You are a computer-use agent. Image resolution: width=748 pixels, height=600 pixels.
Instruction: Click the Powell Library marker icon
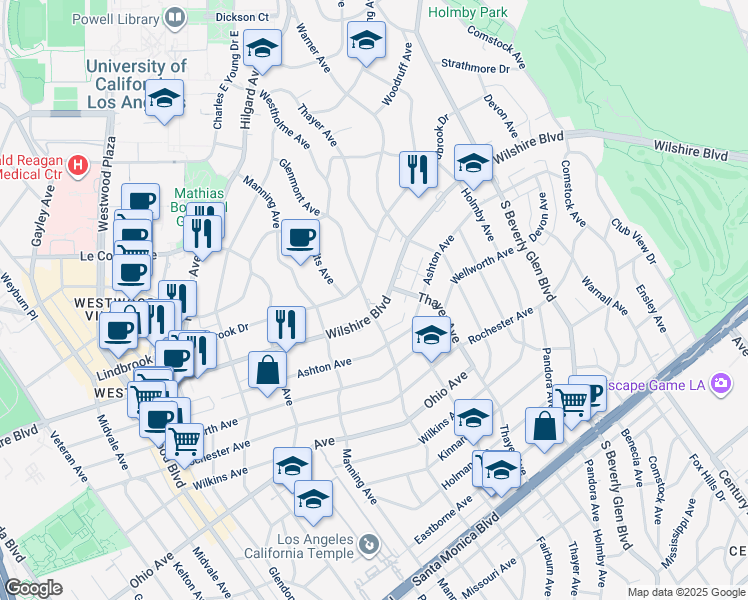pyautogui.click(x=175, y=19)
